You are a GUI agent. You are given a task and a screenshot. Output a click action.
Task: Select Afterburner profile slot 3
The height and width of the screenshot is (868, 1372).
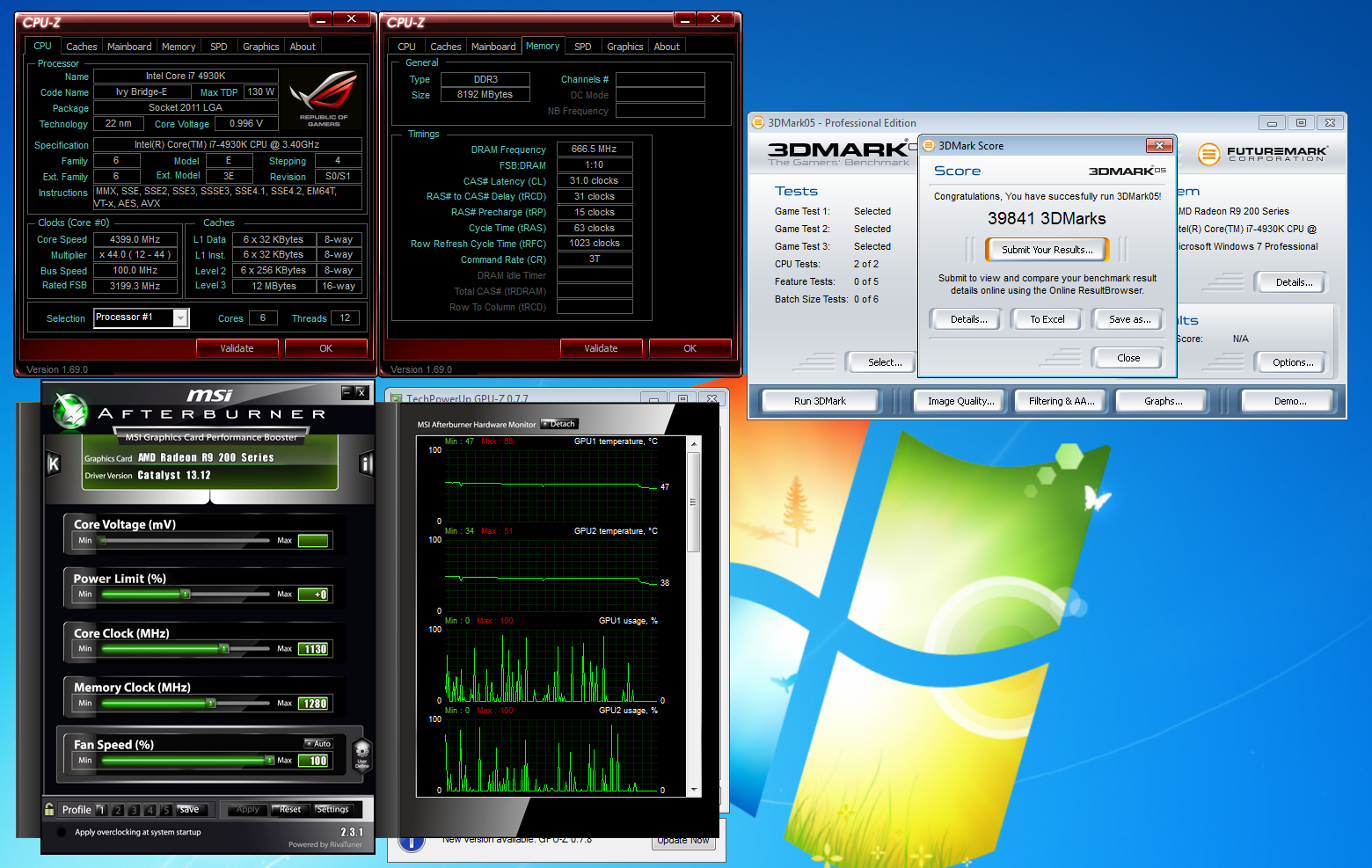point(134,810)
